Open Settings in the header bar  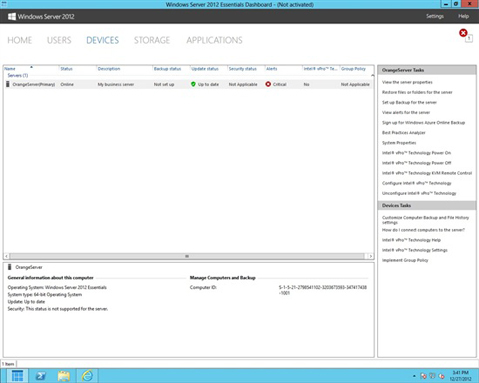(x=435, y=16)
